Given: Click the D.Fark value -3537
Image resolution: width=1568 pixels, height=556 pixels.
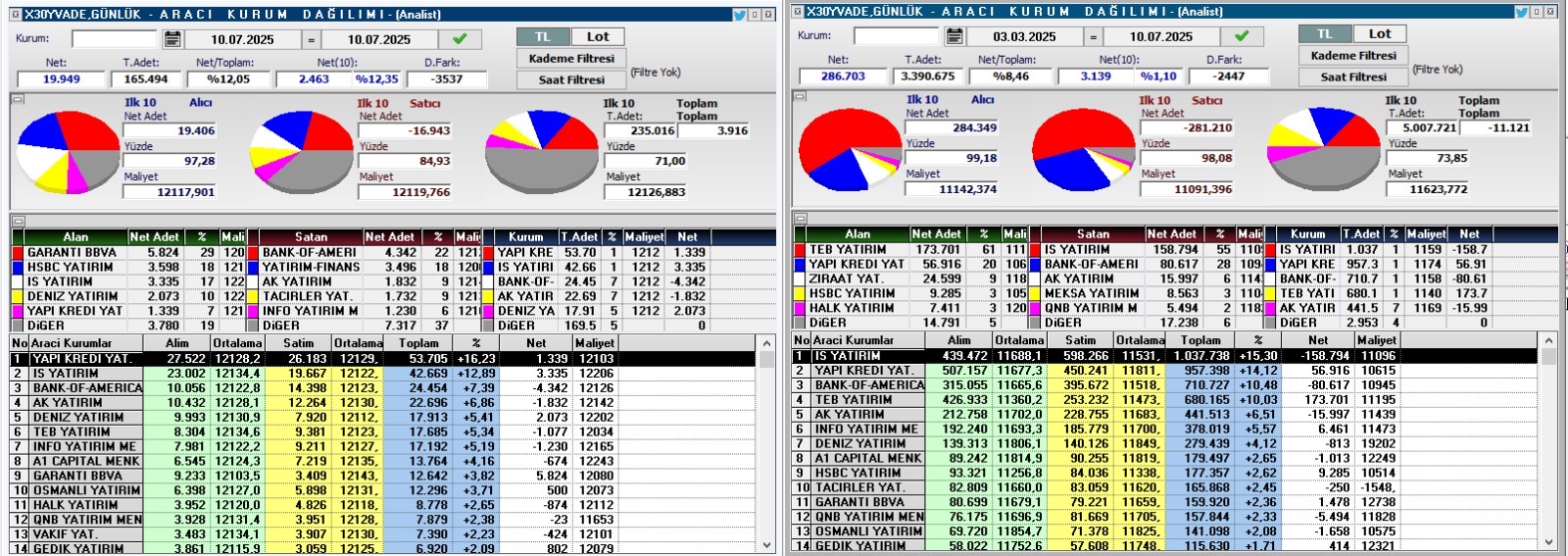Looking at the screenshot, I should pyautogui.click(x=447, y=79).
